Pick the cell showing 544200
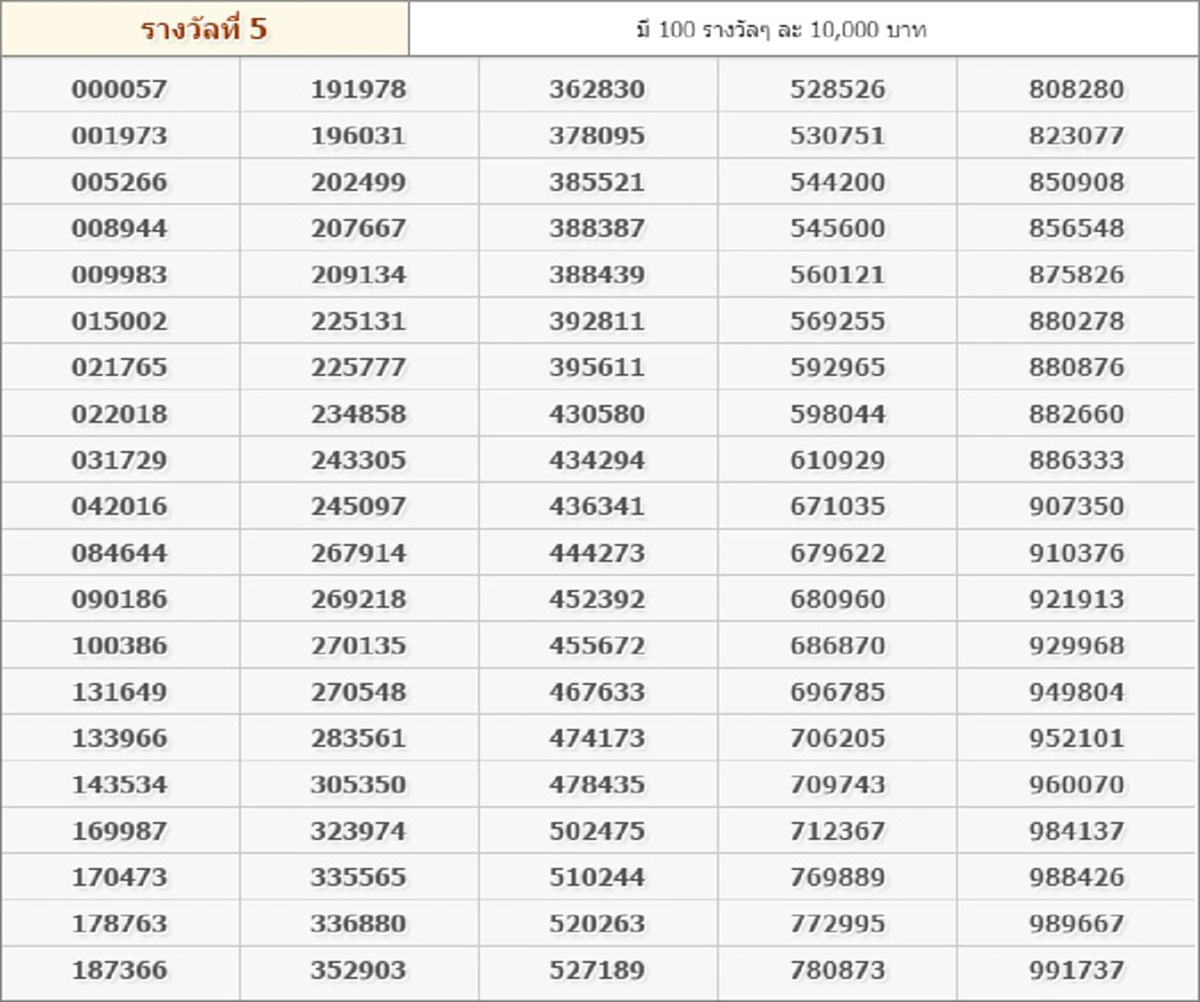The width and height of the screenshot is (1200, 1002). tap(837, 182)
